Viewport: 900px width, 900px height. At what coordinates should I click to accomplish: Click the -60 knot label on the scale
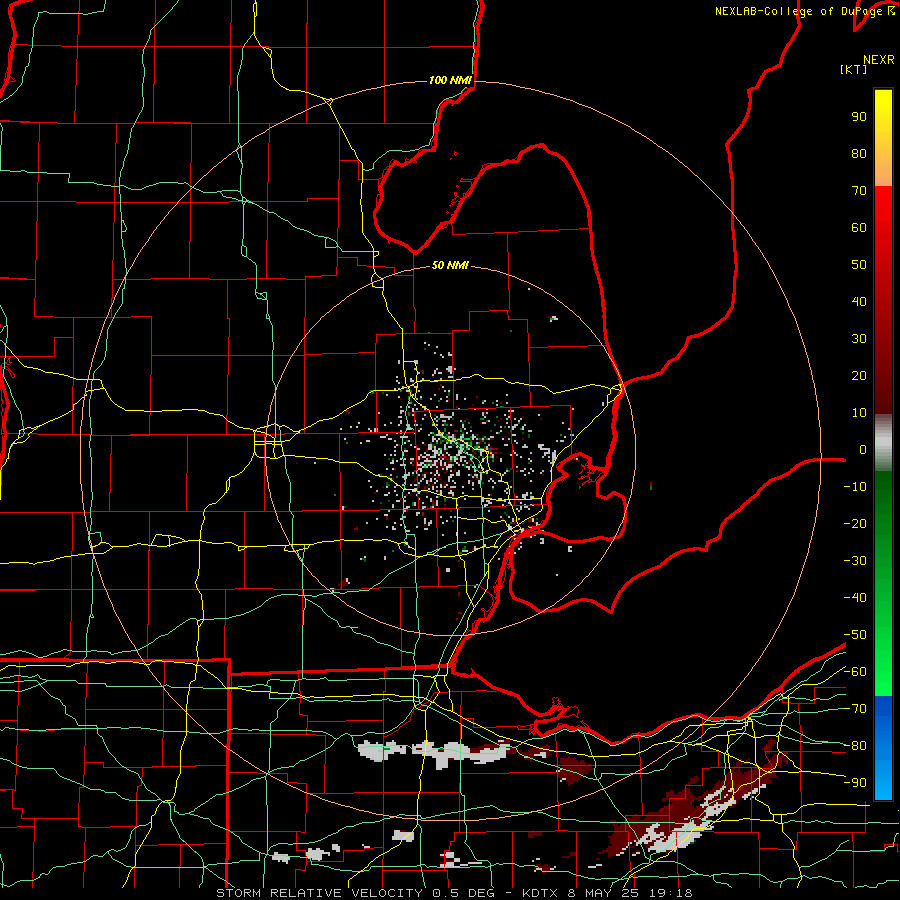[x=855, y=672]
